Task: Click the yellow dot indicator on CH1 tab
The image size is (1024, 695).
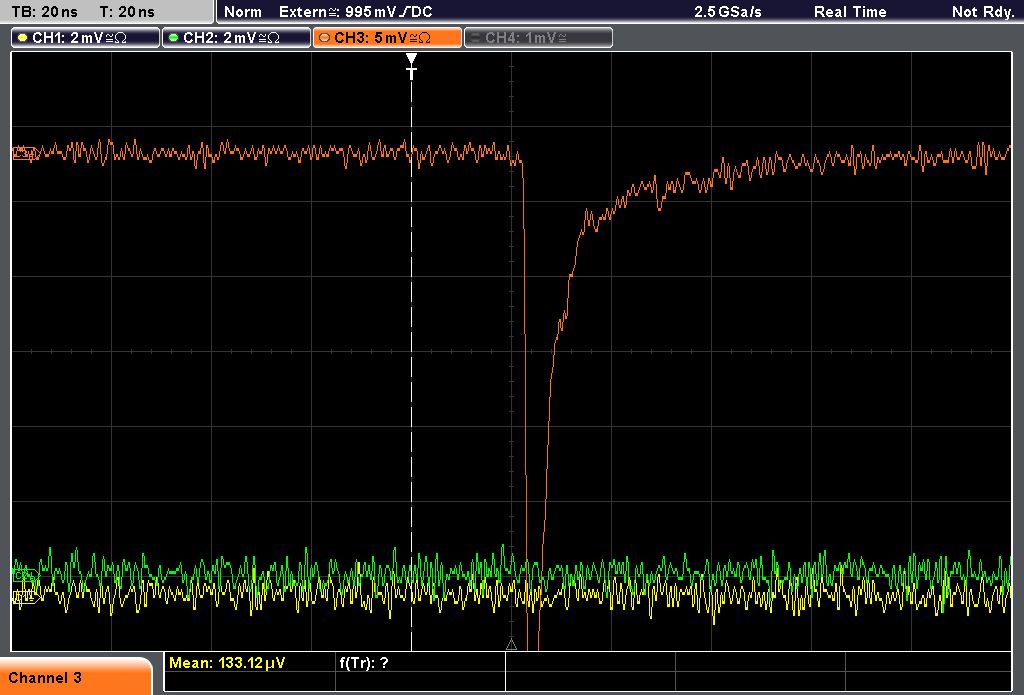Action: click(23, 38)
